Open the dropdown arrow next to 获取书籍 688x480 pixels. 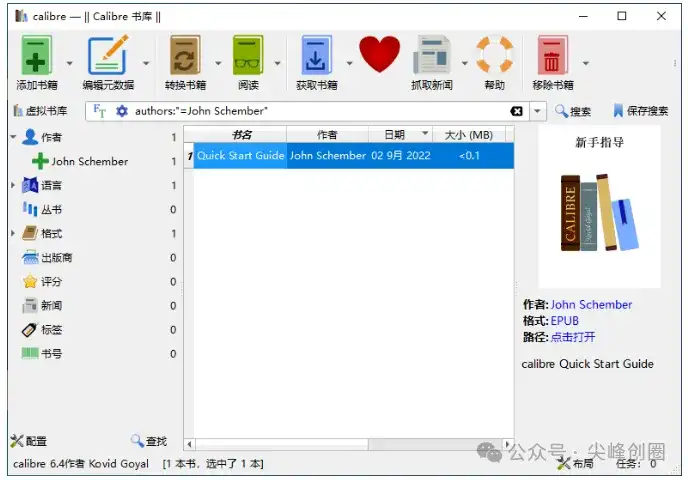(x=349, y=64)
